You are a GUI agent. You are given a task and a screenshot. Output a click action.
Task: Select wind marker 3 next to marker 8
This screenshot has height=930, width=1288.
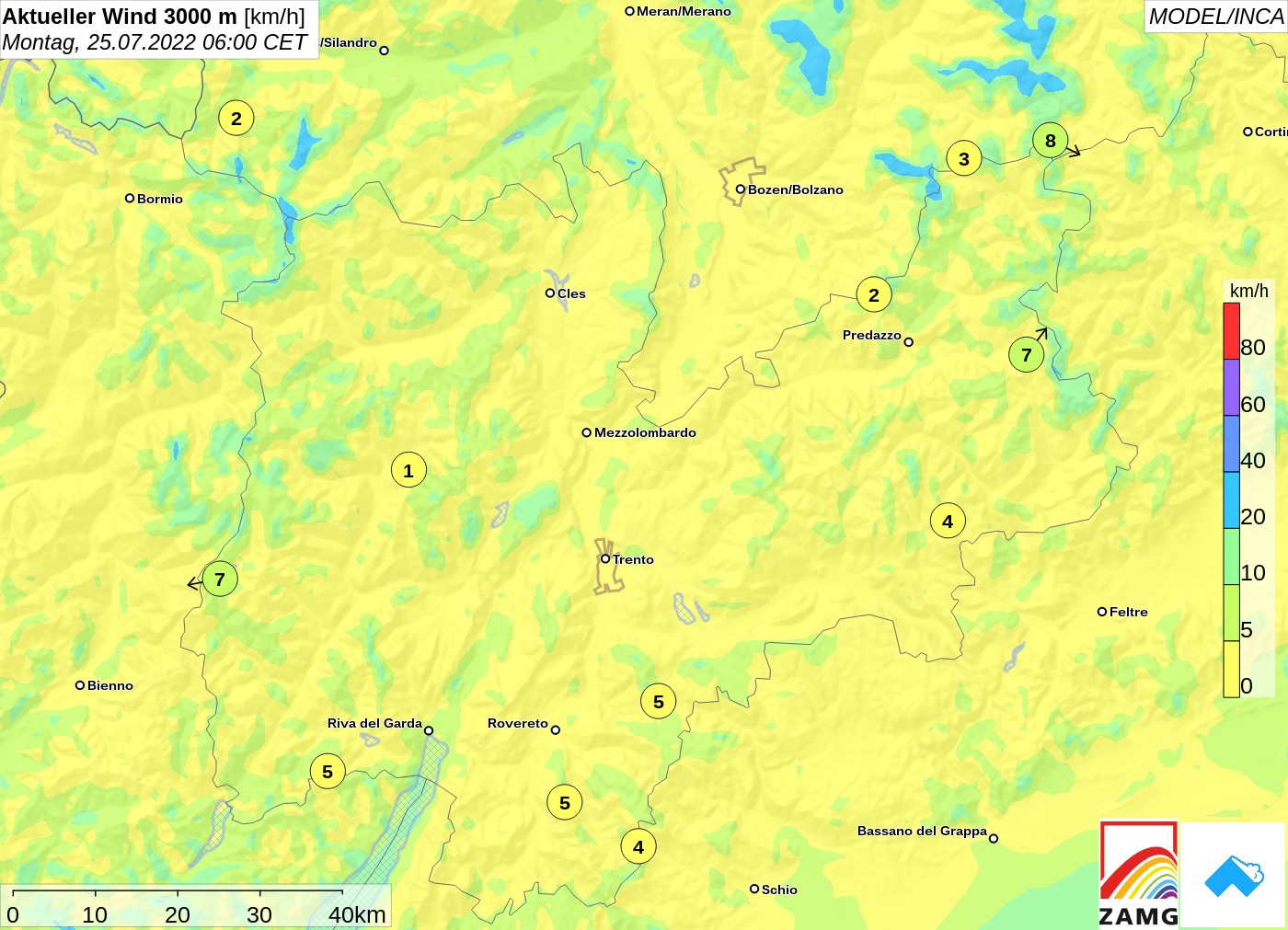[963, 159]
